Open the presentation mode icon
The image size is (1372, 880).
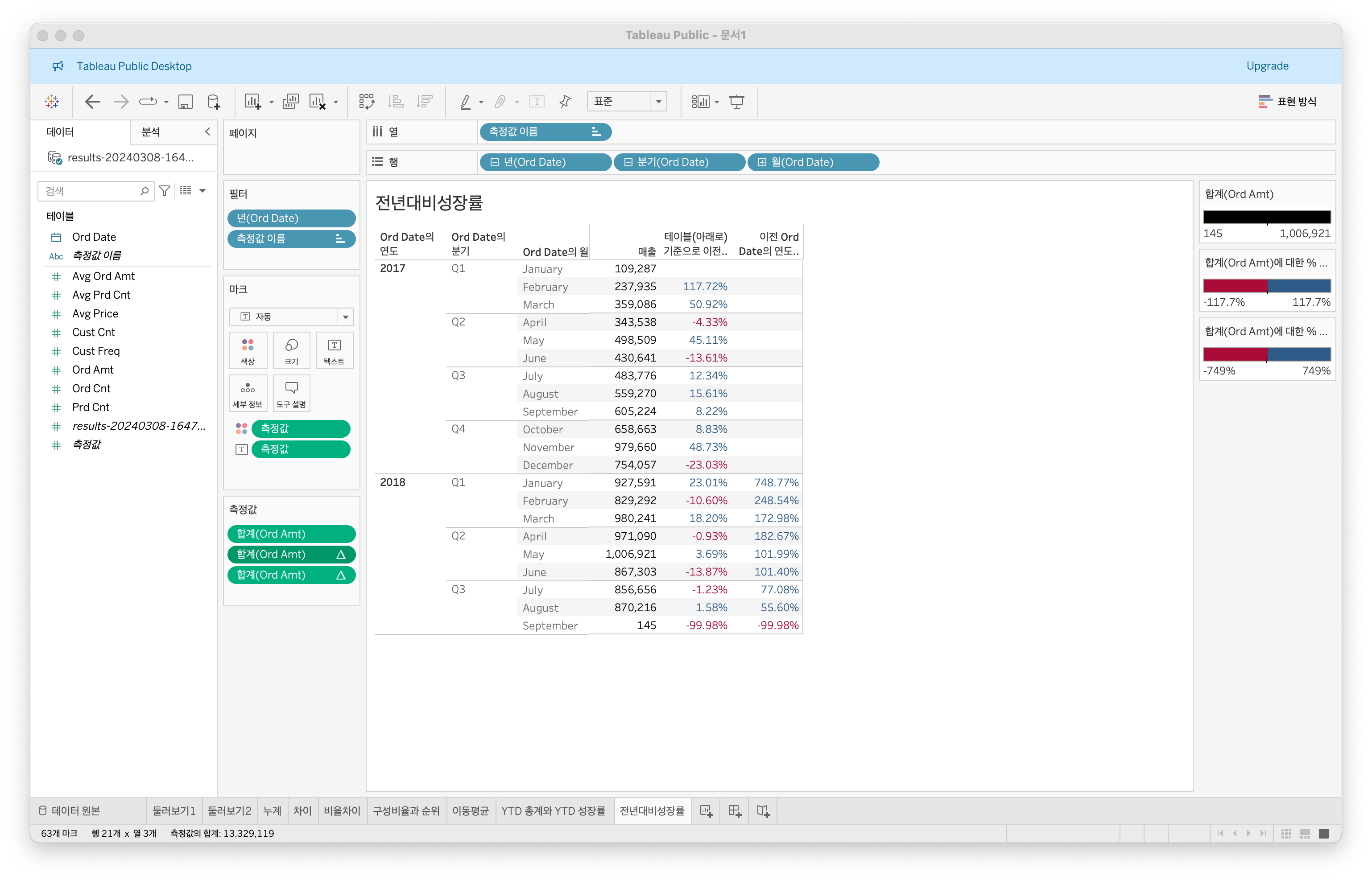pyautogui.click(x=737, y=102)
